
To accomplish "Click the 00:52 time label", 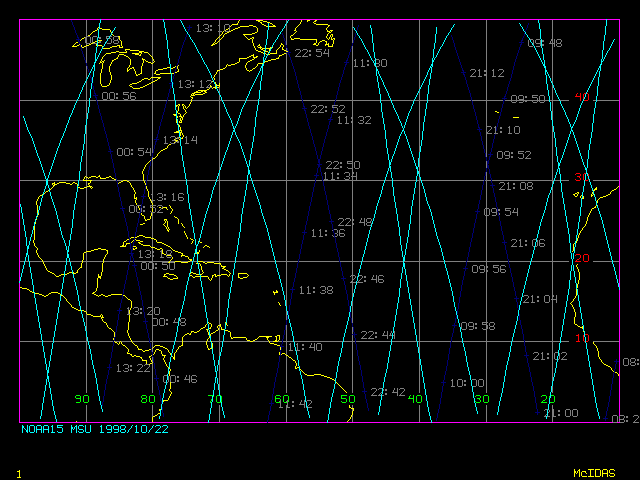I will 146,209.
